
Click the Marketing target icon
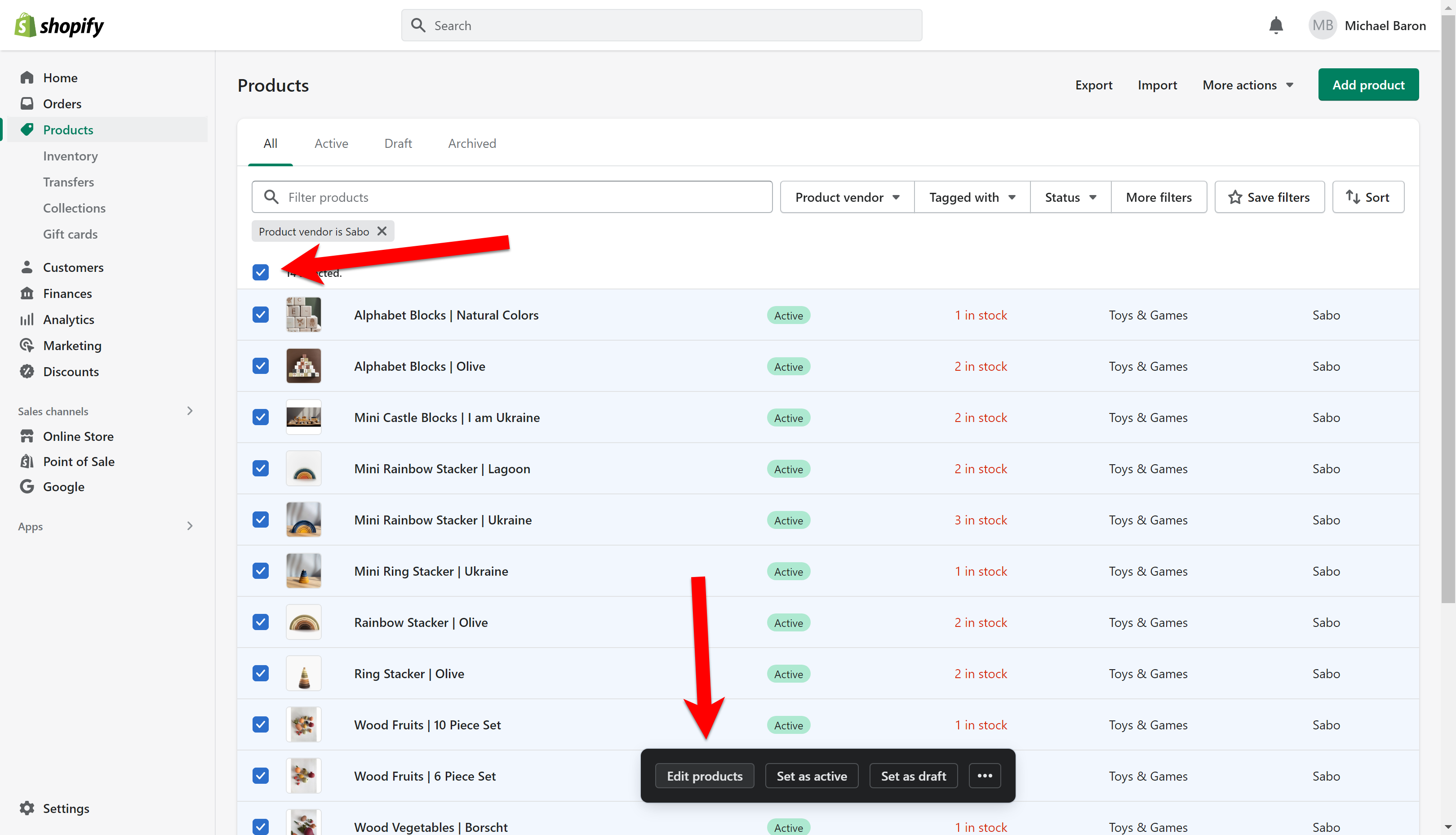click(27, 345)
